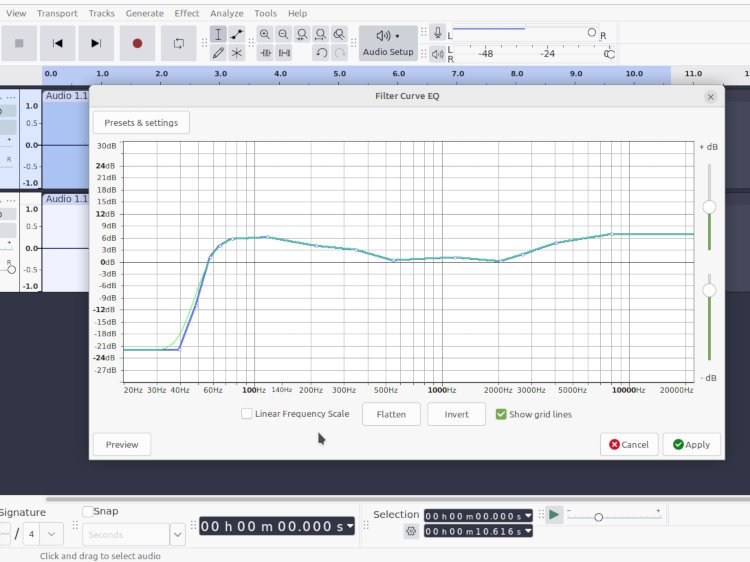Open the Tracks menu
This screenshot has width=750, height=562.
pyautogui.click(x=101, y=13)
